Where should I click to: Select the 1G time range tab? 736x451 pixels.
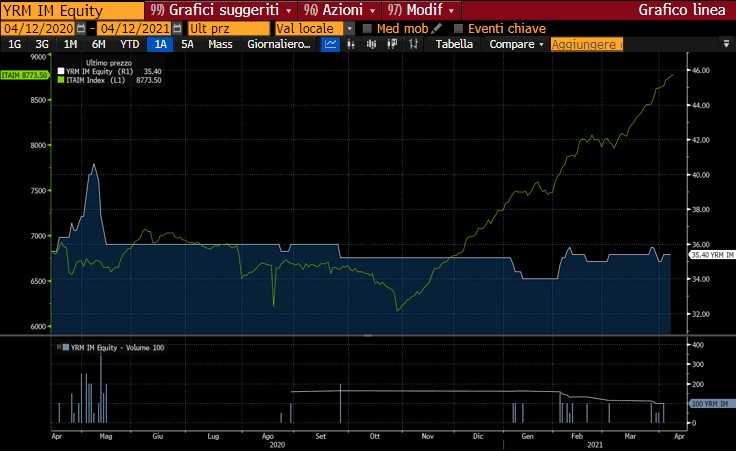pos(15,44)
